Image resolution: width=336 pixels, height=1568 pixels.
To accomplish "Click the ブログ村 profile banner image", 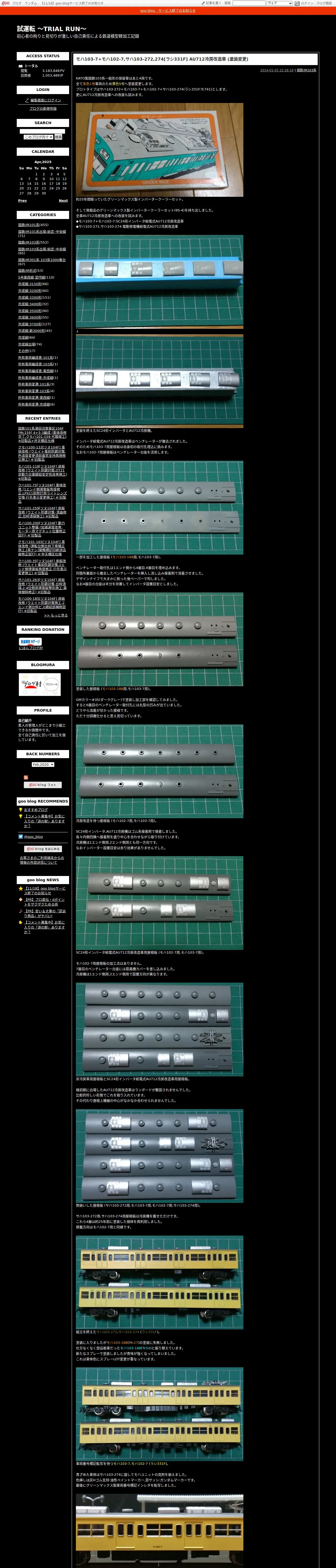I will coord(40,684).
